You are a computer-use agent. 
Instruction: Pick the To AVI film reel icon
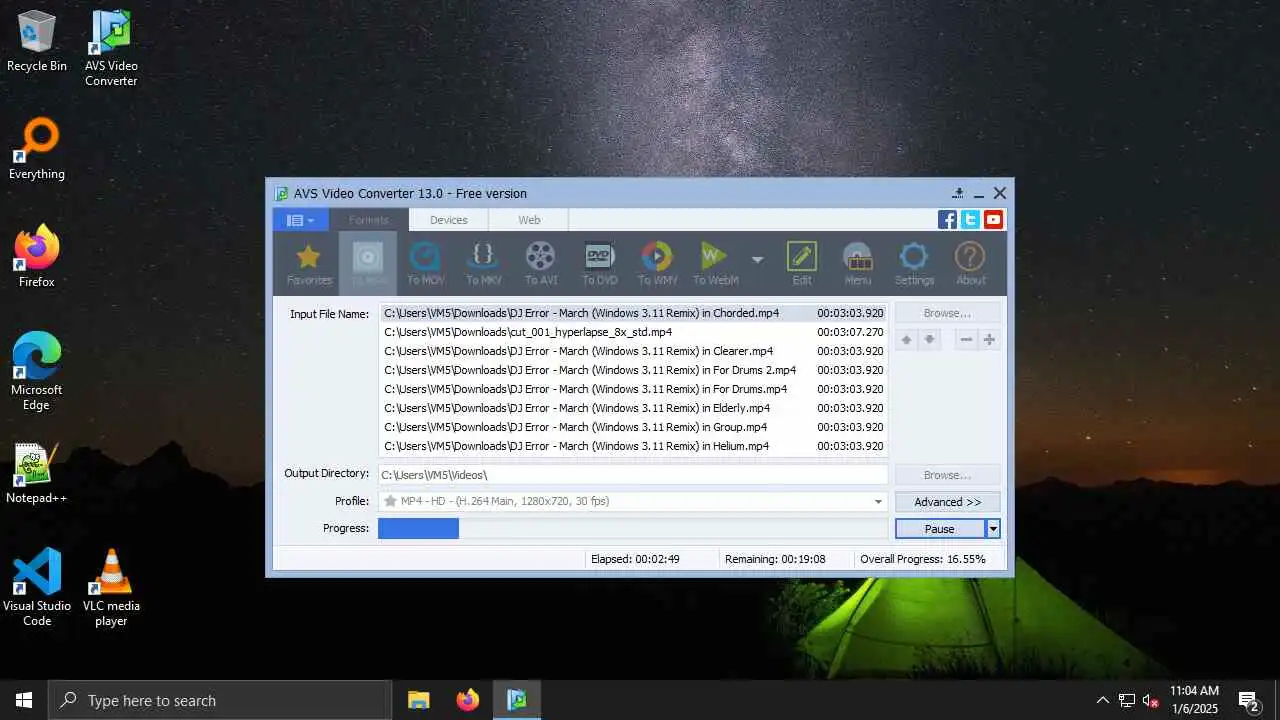(x=541, y=264)
